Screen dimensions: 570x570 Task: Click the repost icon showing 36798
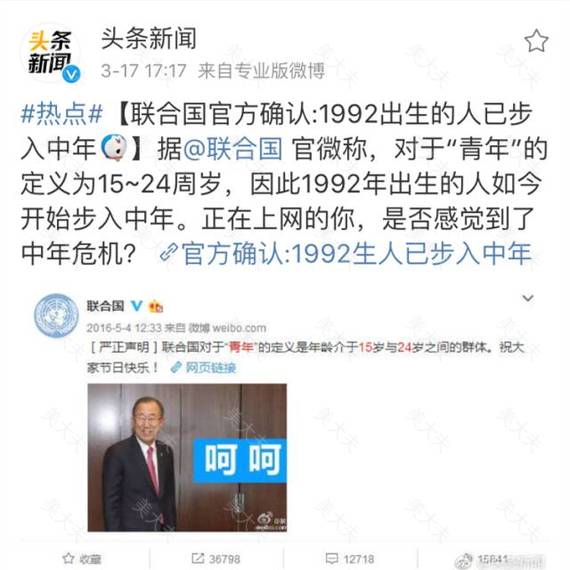(x=198, y=558)
